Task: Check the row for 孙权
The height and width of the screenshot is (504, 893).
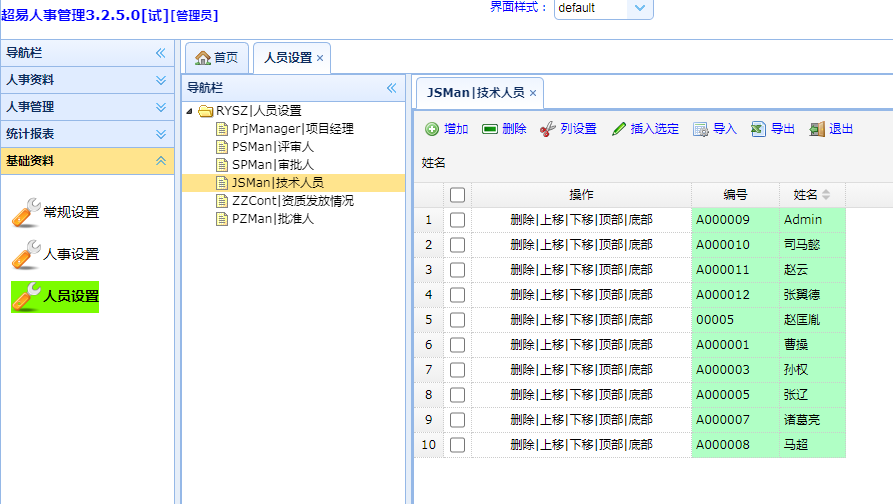Action: [x=457, y=370]
